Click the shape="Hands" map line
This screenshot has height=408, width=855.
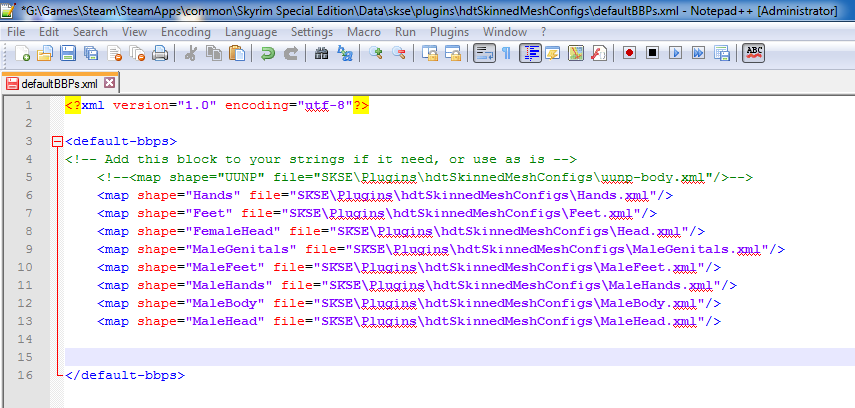tap(385, 195)
